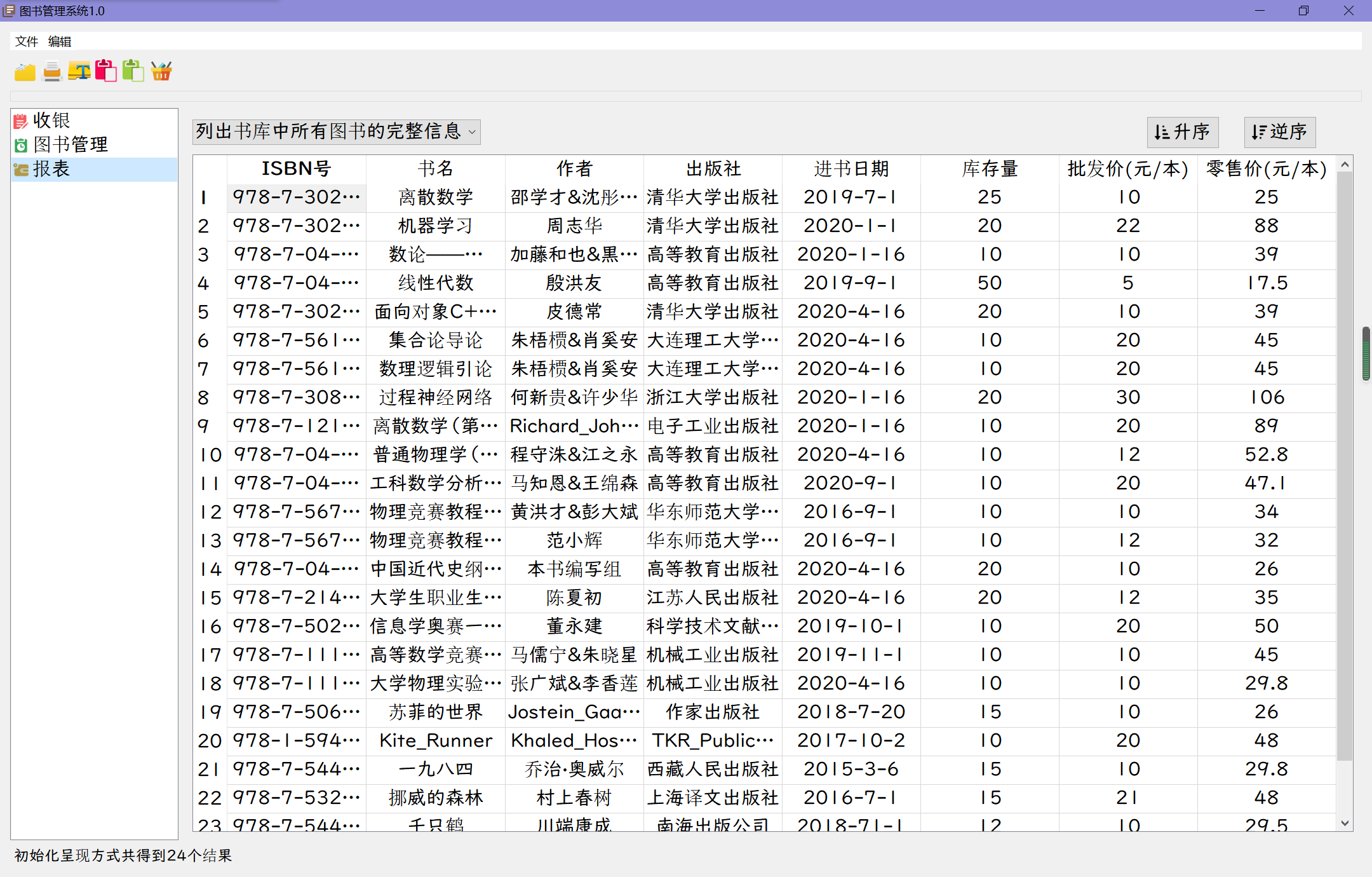Click the wallet icon next to 报表
This screenshot has width=1372, height=877.
point(20,169)
